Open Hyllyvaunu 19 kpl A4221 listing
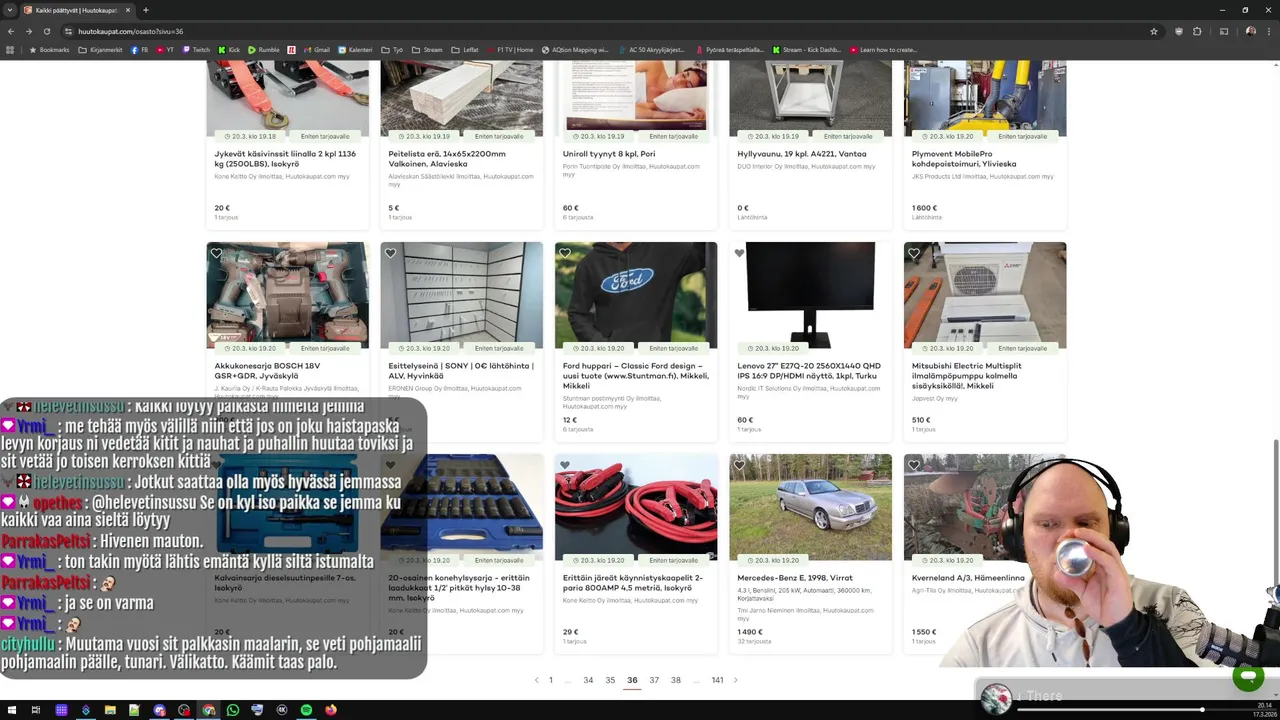Viewport: 1280px width, 720px height. point(802,154)
